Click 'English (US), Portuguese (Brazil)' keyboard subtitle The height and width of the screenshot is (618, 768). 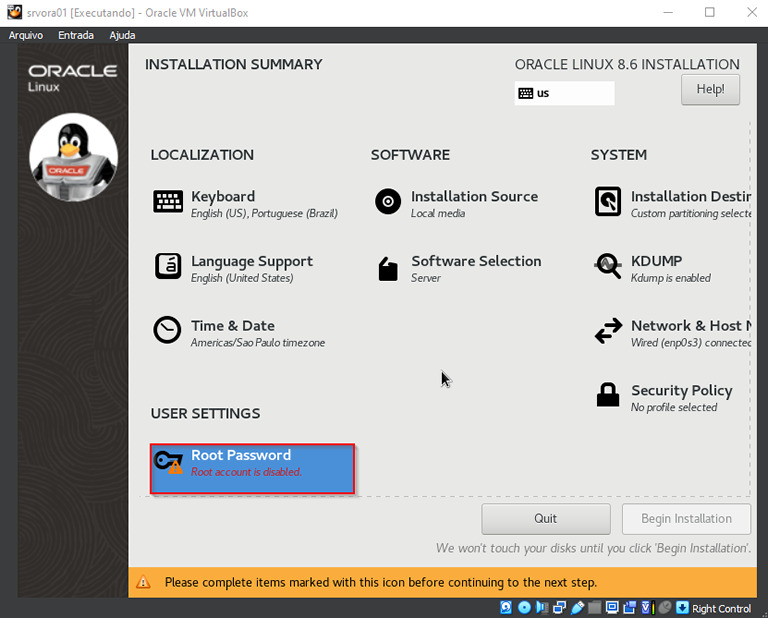(x=264, y=214)
